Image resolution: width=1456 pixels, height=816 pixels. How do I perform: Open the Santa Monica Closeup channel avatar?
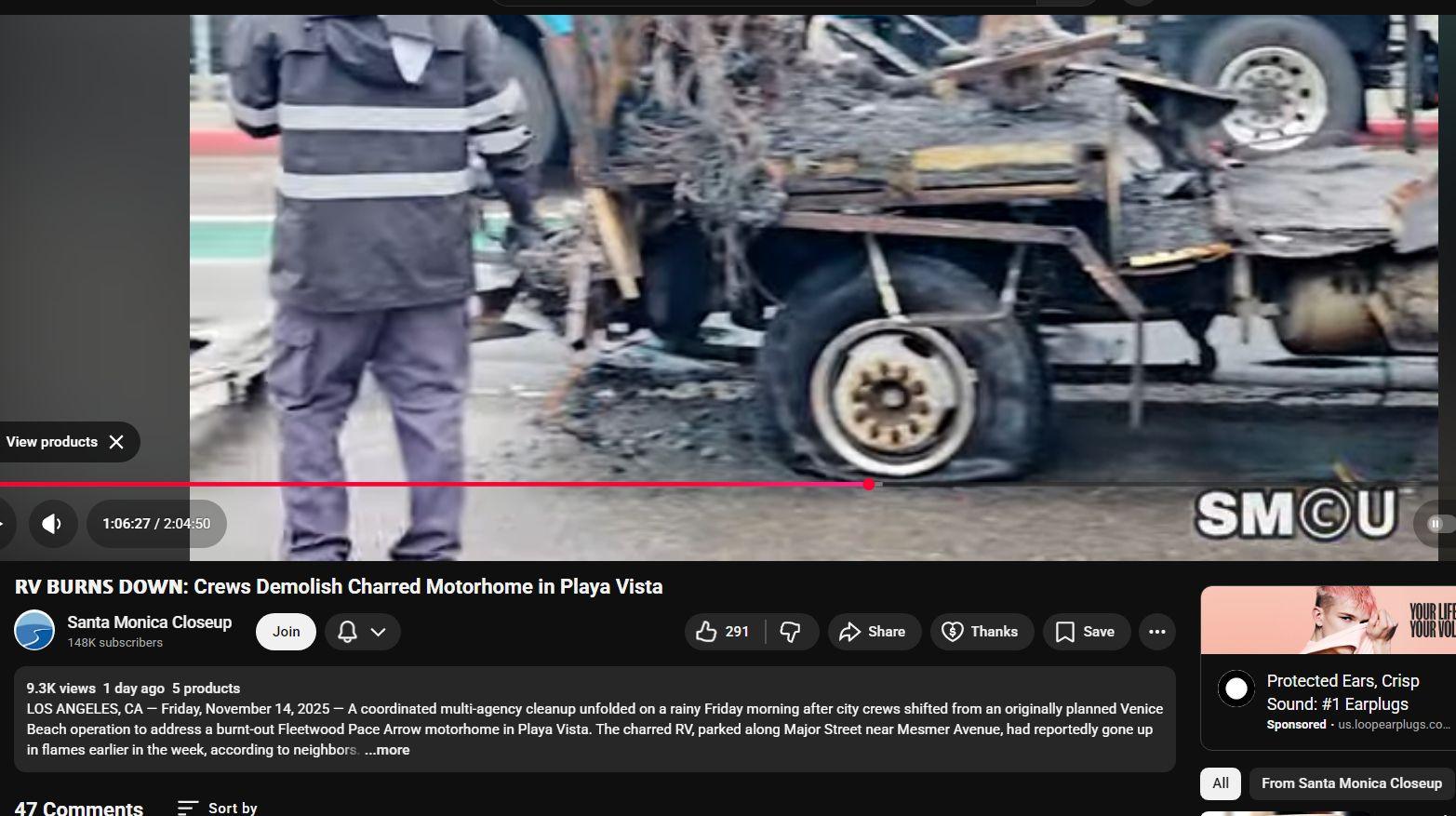(34, 631)
